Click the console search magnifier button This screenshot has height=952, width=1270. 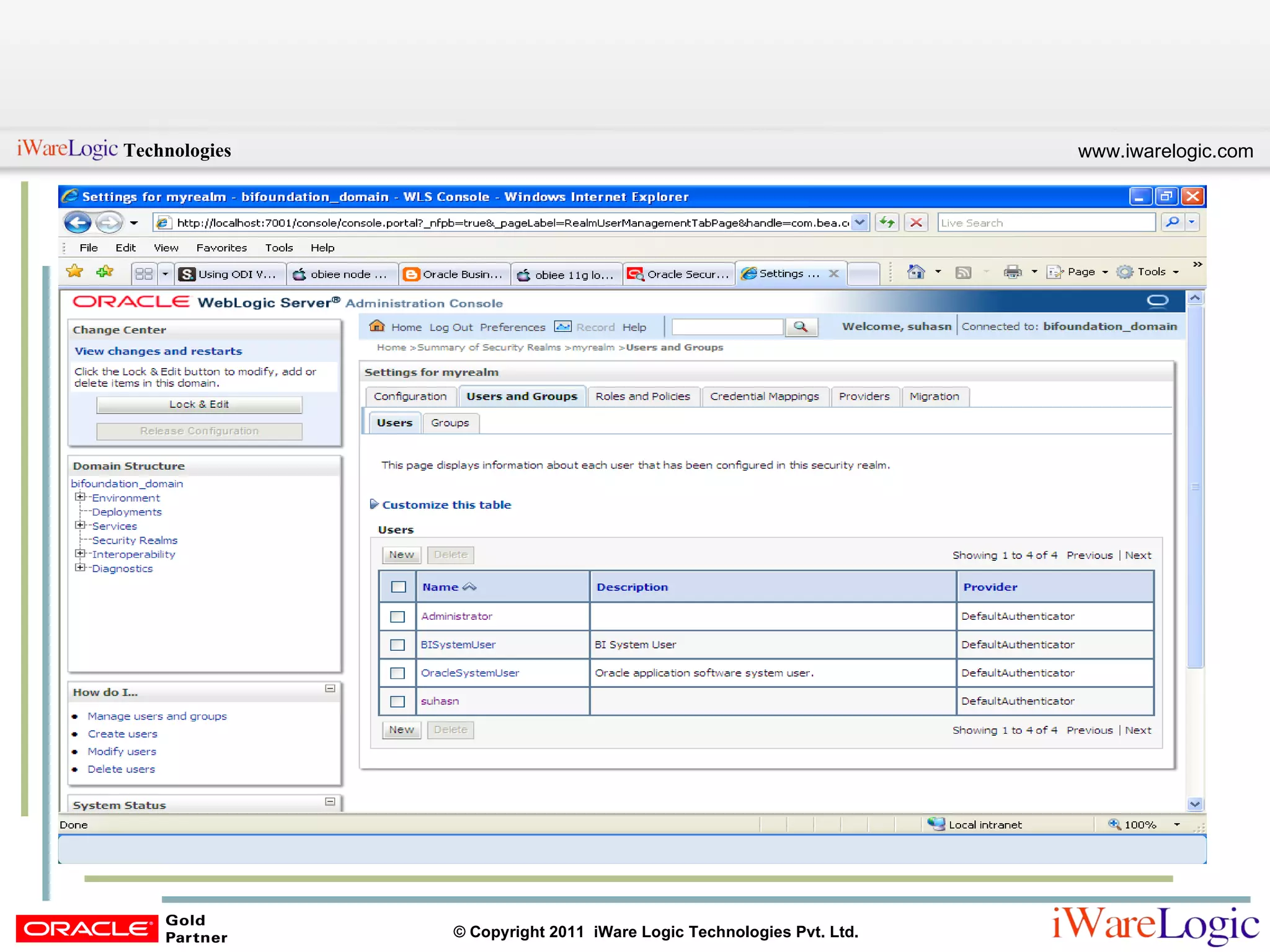[x=801, y=327]
